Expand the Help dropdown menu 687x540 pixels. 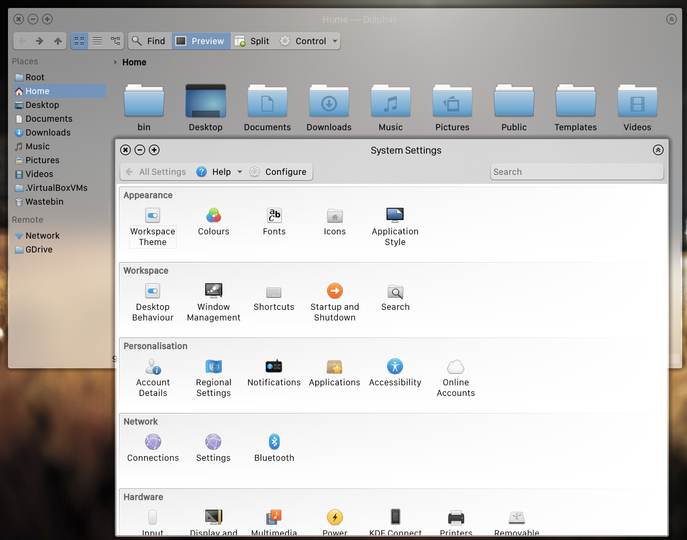coord(240,172)
